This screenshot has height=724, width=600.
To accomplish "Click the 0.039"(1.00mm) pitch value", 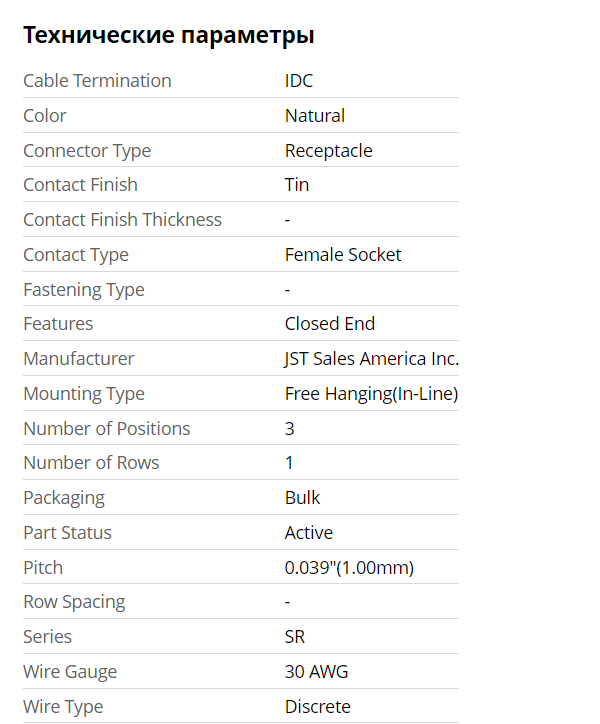I will pyautogui.click(x=349, y=568).
